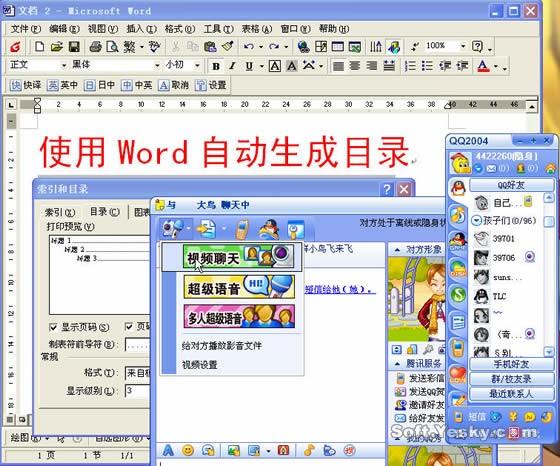Choose 视频设置 video settings menu entry
560x466 pixels.
point(200,365)
